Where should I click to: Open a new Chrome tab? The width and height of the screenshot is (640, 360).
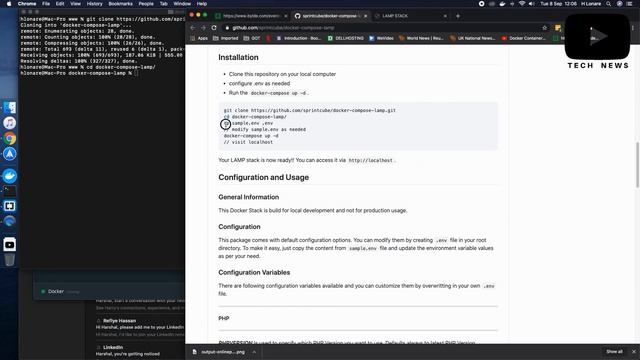[x=458, y=16]
